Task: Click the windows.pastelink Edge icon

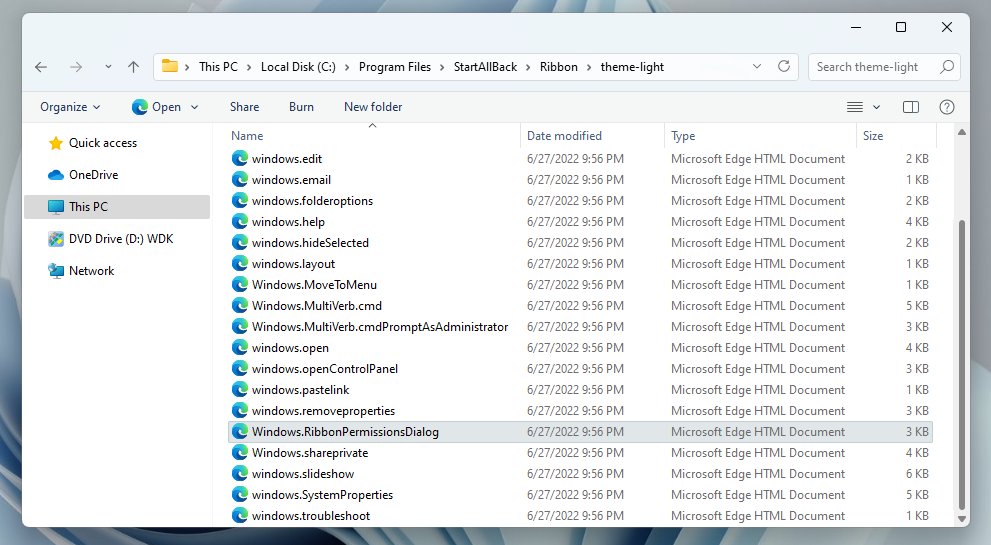Action: [x=240, y=389]
